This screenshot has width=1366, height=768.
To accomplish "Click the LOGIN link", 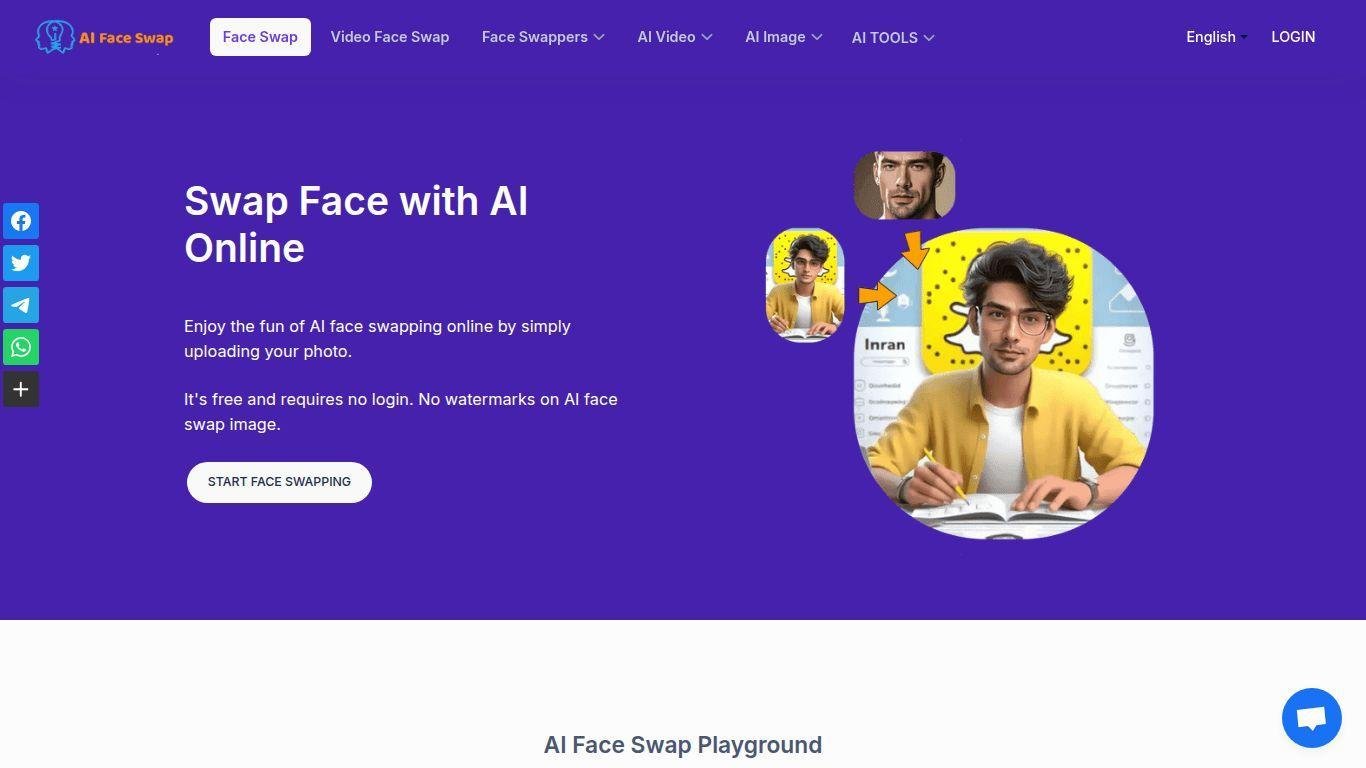I will (1293, 37).
